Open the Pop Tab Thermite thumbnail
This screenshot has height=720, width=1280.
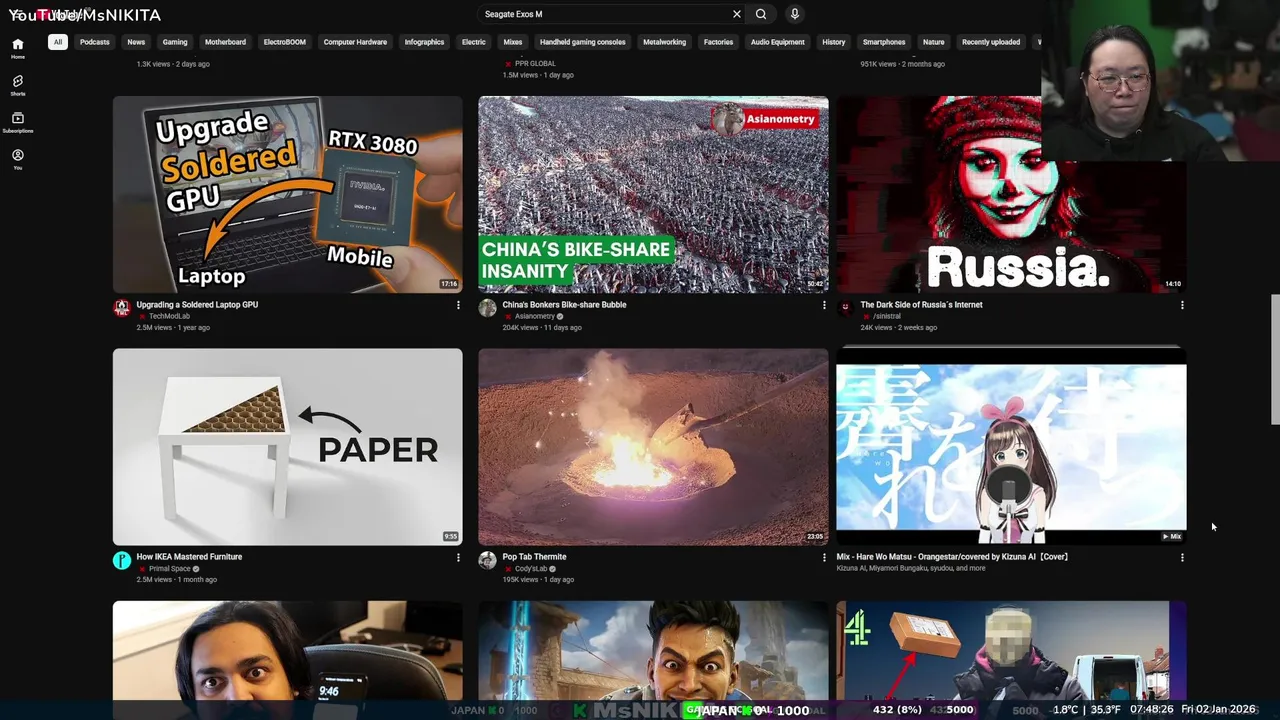(653, 446)
